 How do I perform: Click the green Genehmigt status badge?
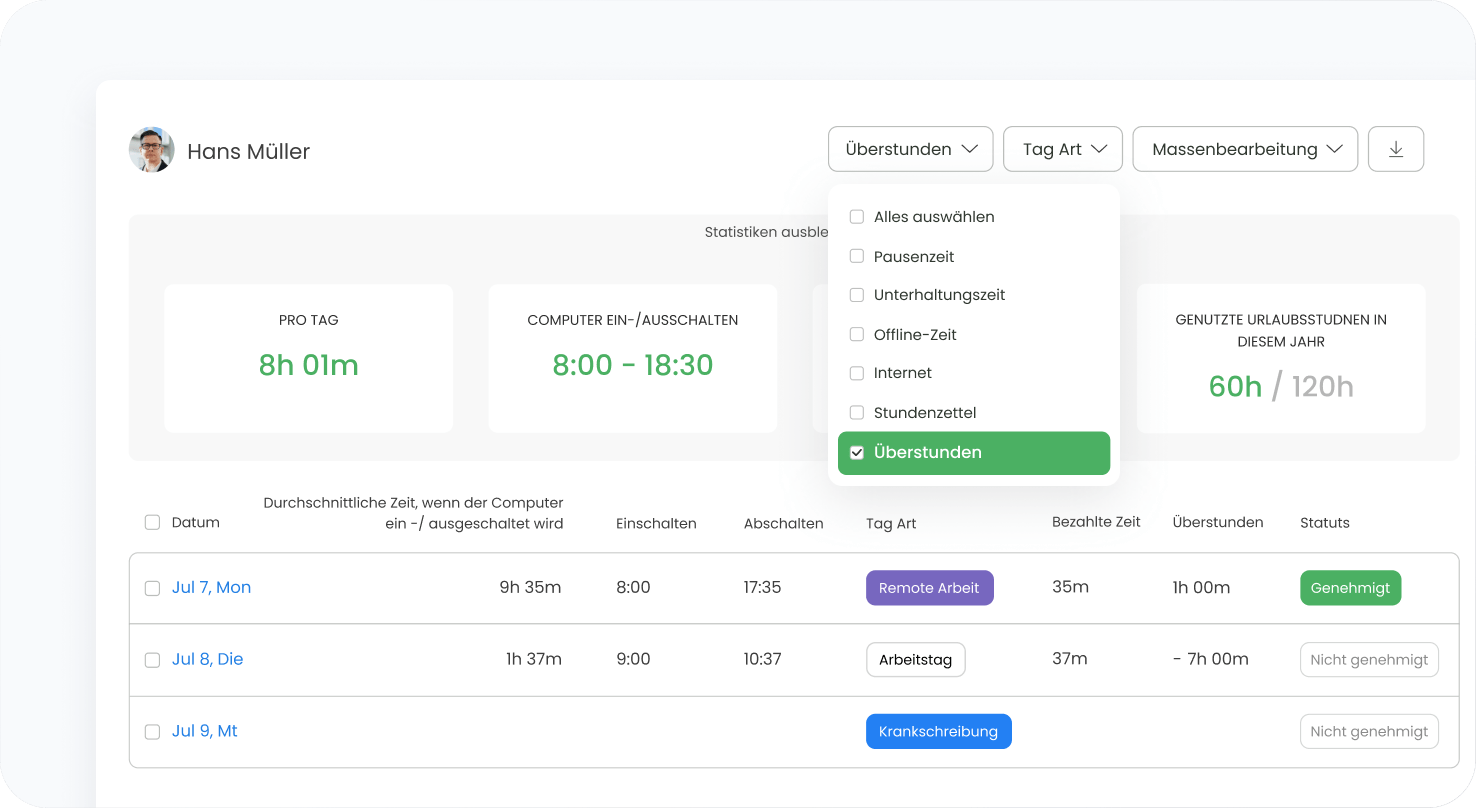(1350, 588)
